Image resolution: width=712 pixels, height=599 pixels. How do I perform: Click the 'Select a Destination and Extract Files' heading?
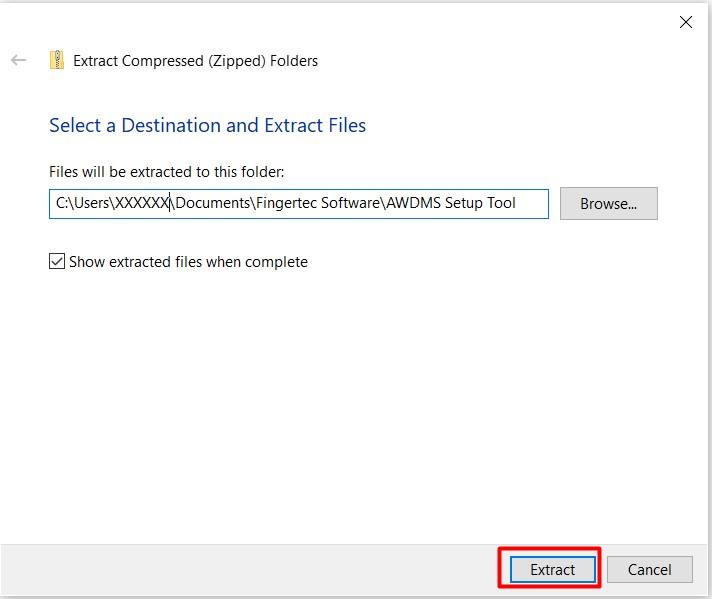208,125
